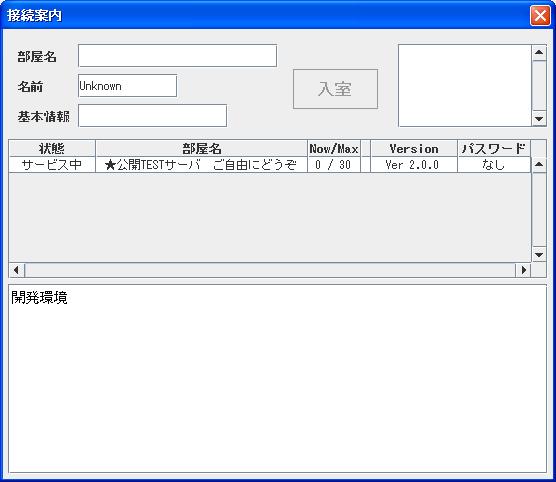Select the ★公開TESTサーバ room row
The width and height of the screenshot is (556, 482).
click(269, 165)
